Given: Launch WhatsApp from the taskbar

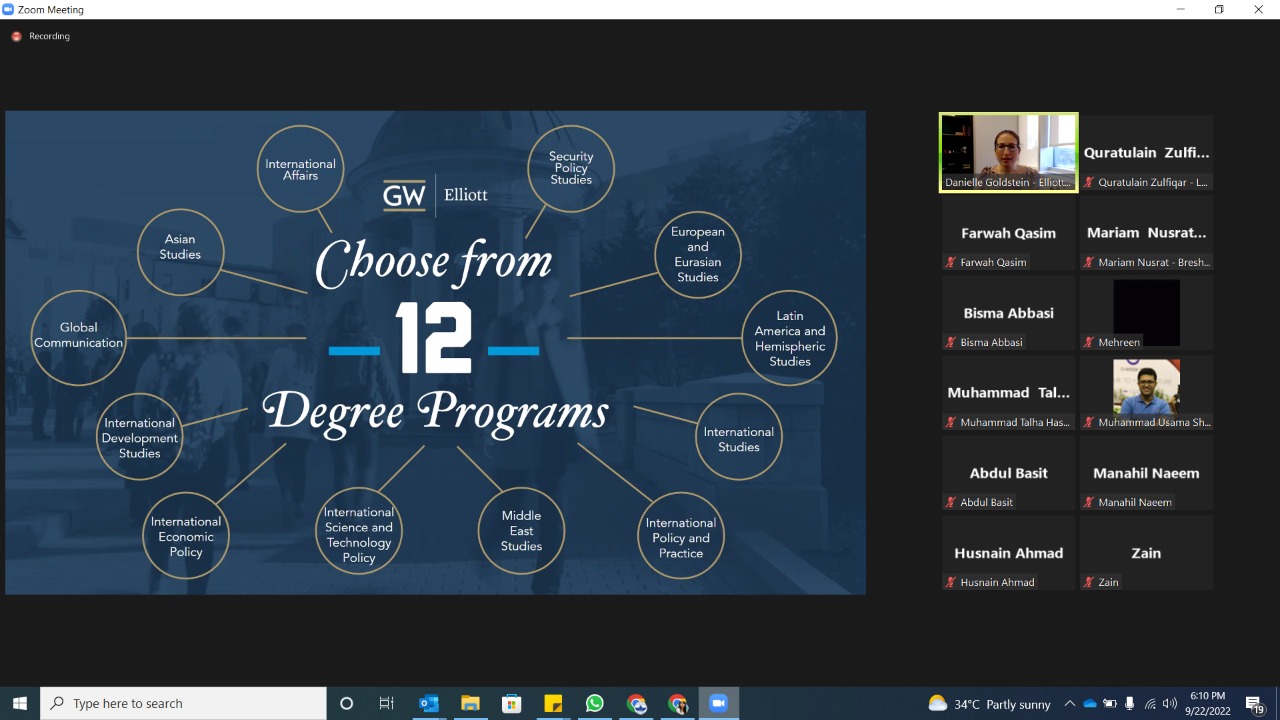Looking at the screenshot, I should click(x=595, y=704).
